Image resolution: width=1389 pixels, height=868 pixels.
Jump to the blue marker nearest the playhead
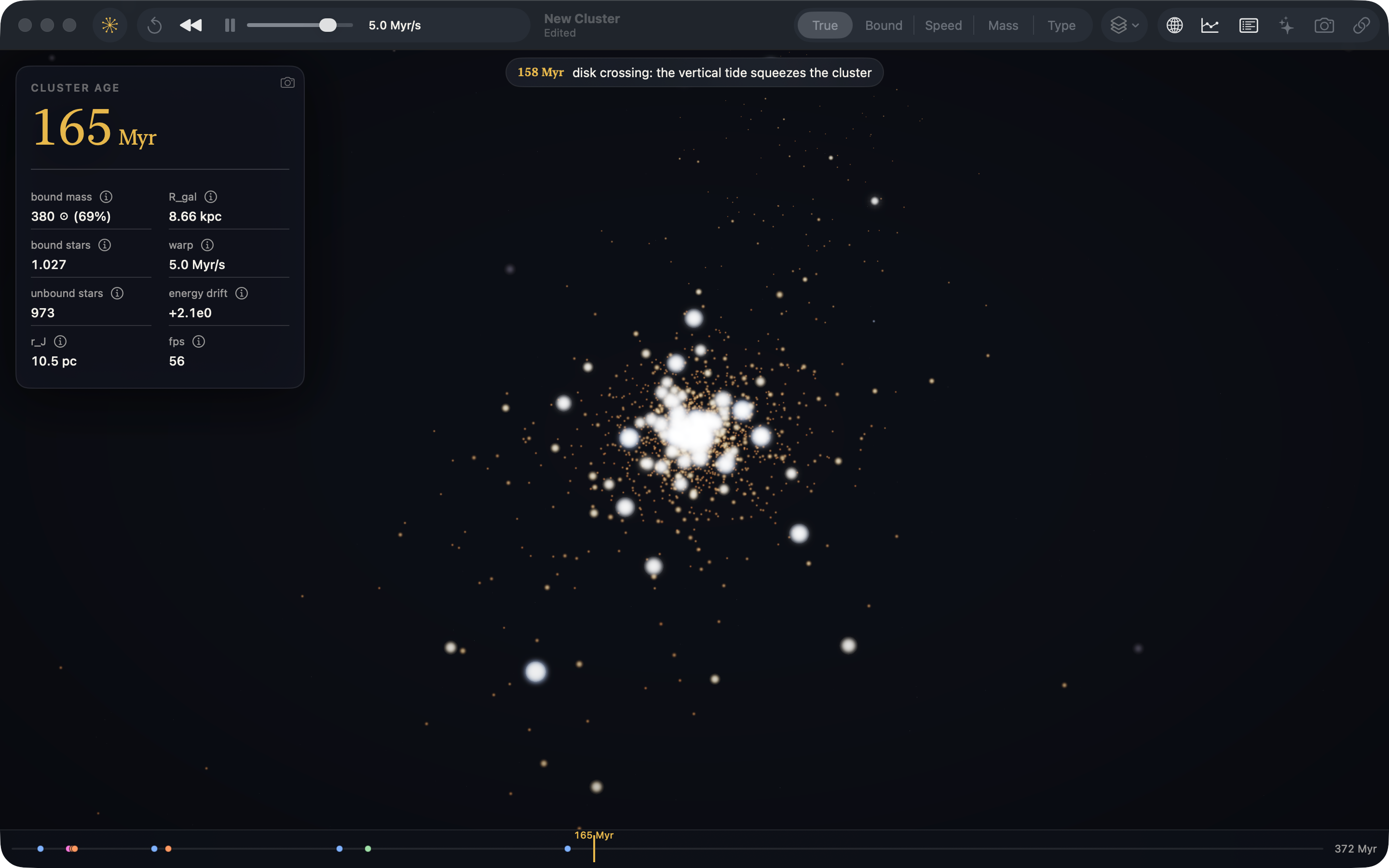point(568,849)
